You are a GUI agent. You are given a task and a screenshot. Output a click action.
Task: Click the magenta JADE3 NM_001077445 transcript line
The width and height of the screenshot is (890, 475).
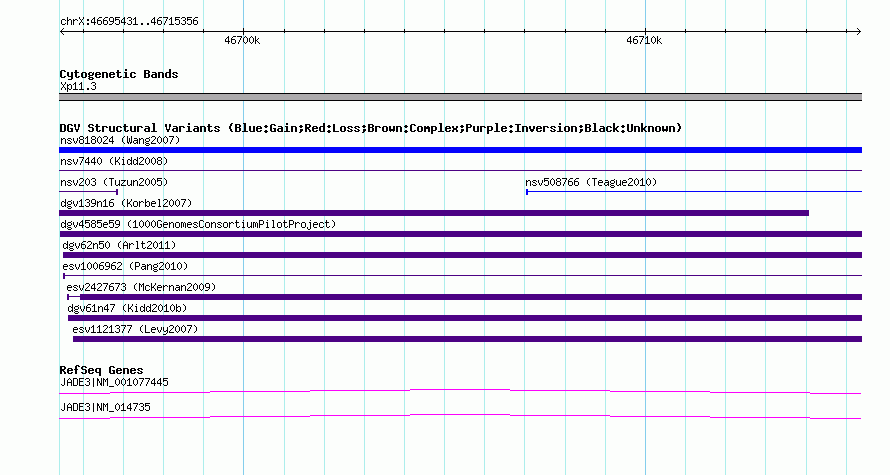460,390
